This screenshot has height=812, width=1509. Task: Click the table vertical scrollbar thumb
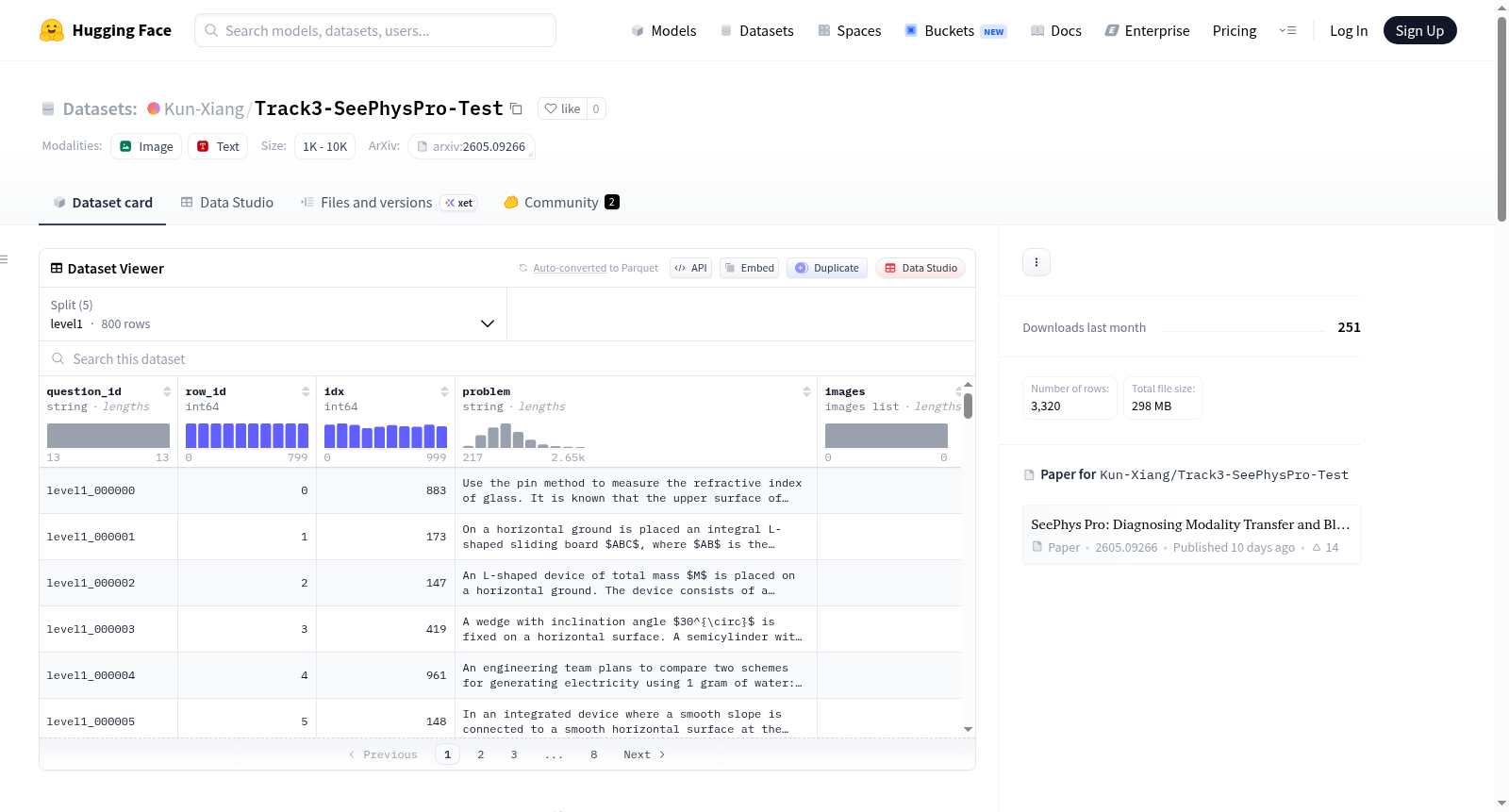[x=968, y=406]
